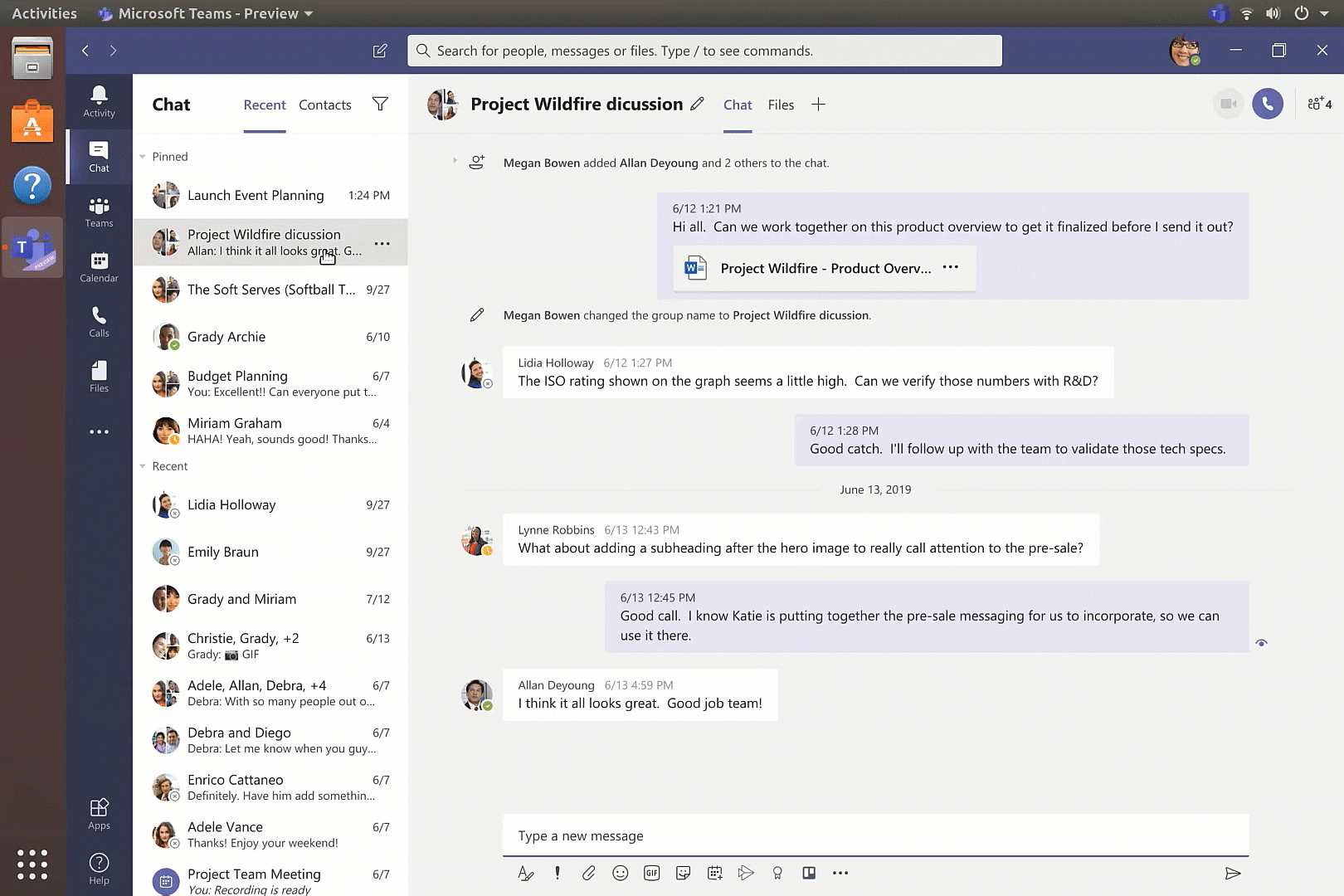Send praise to a teammate
This screenshot has height=896, width=1344.
click(x=777, y=873)
